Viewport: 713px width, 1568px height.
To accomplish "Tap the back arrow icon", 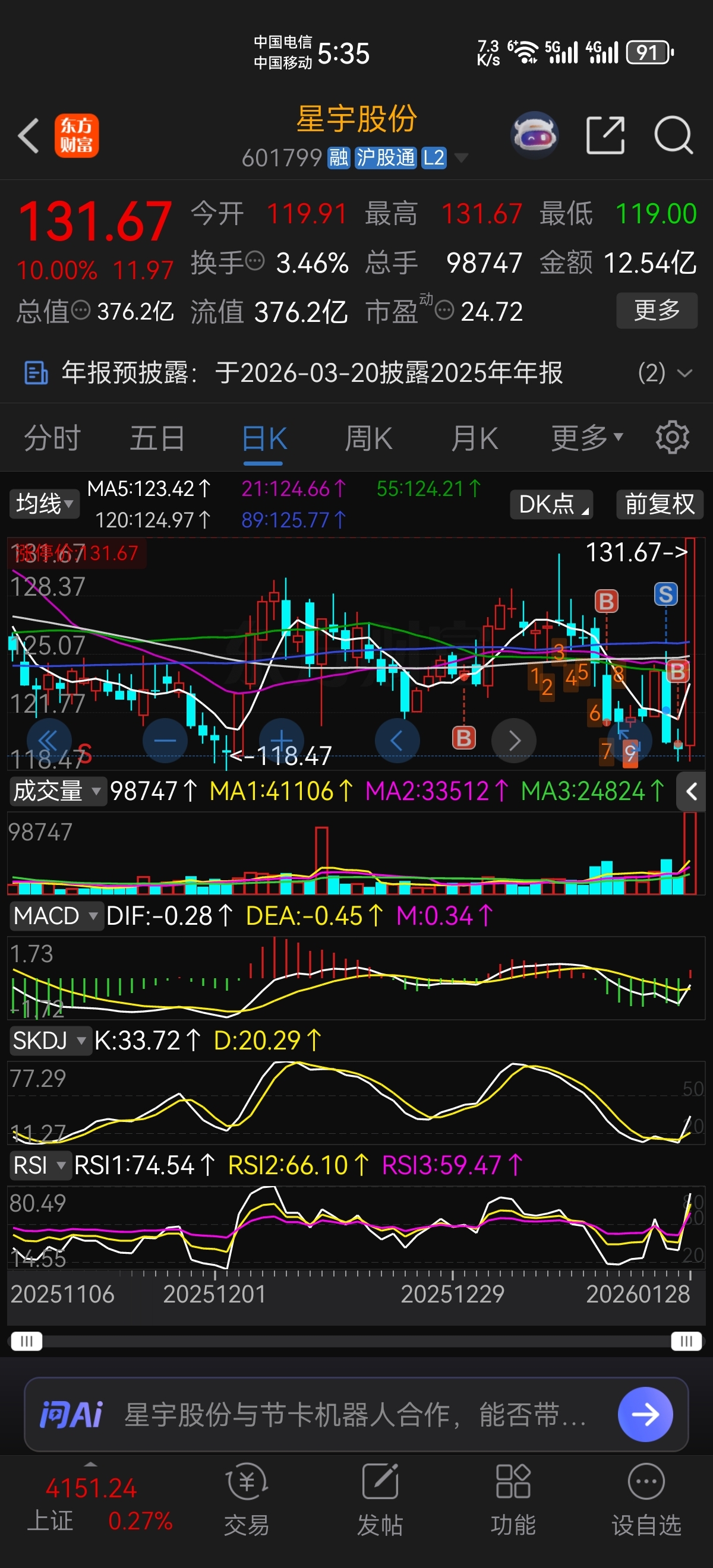I will (29, 135).
